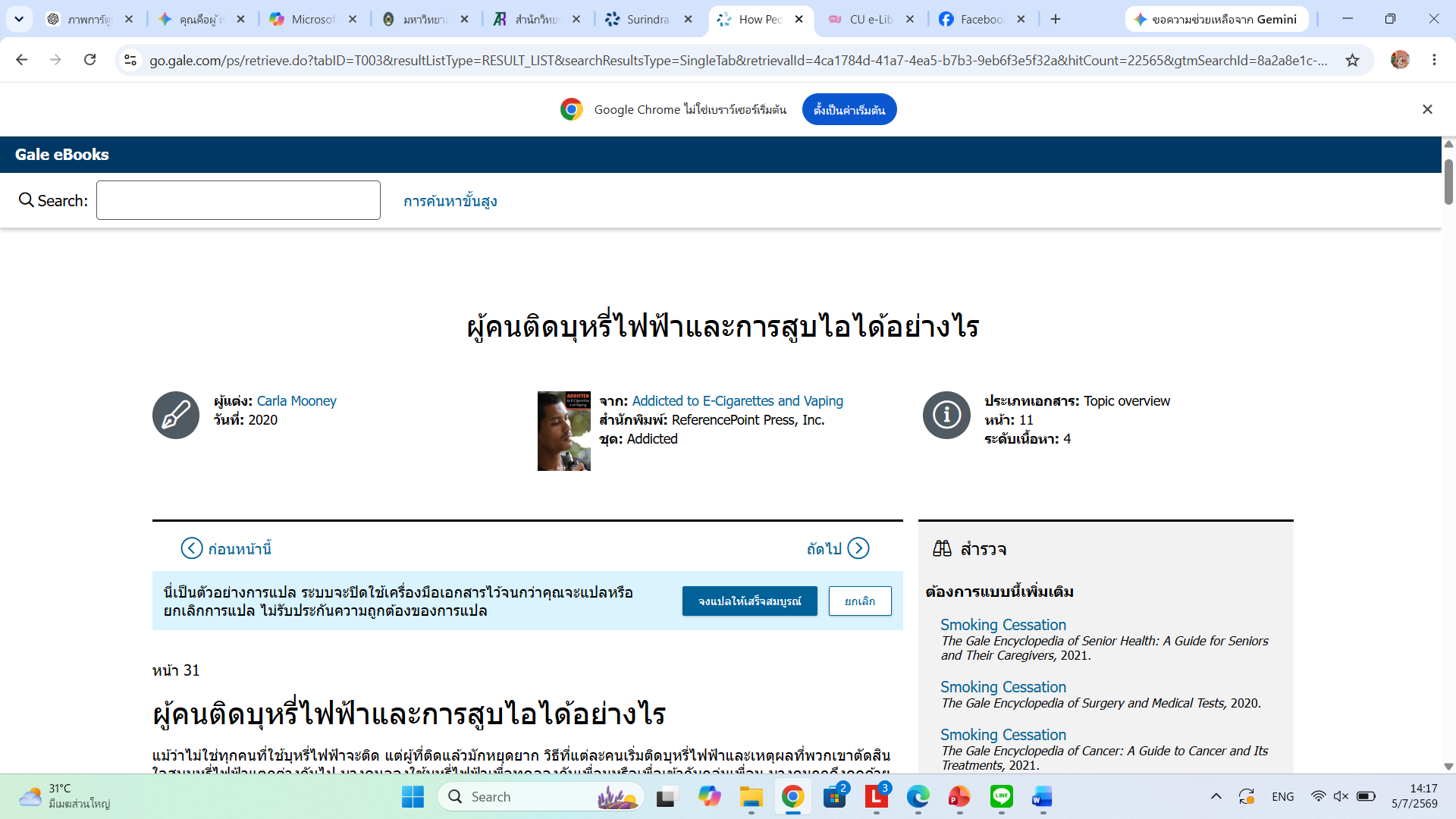Open LINE app from taskbar
Viewport: 1456px width, 819px height.
tap(1002, 796)
